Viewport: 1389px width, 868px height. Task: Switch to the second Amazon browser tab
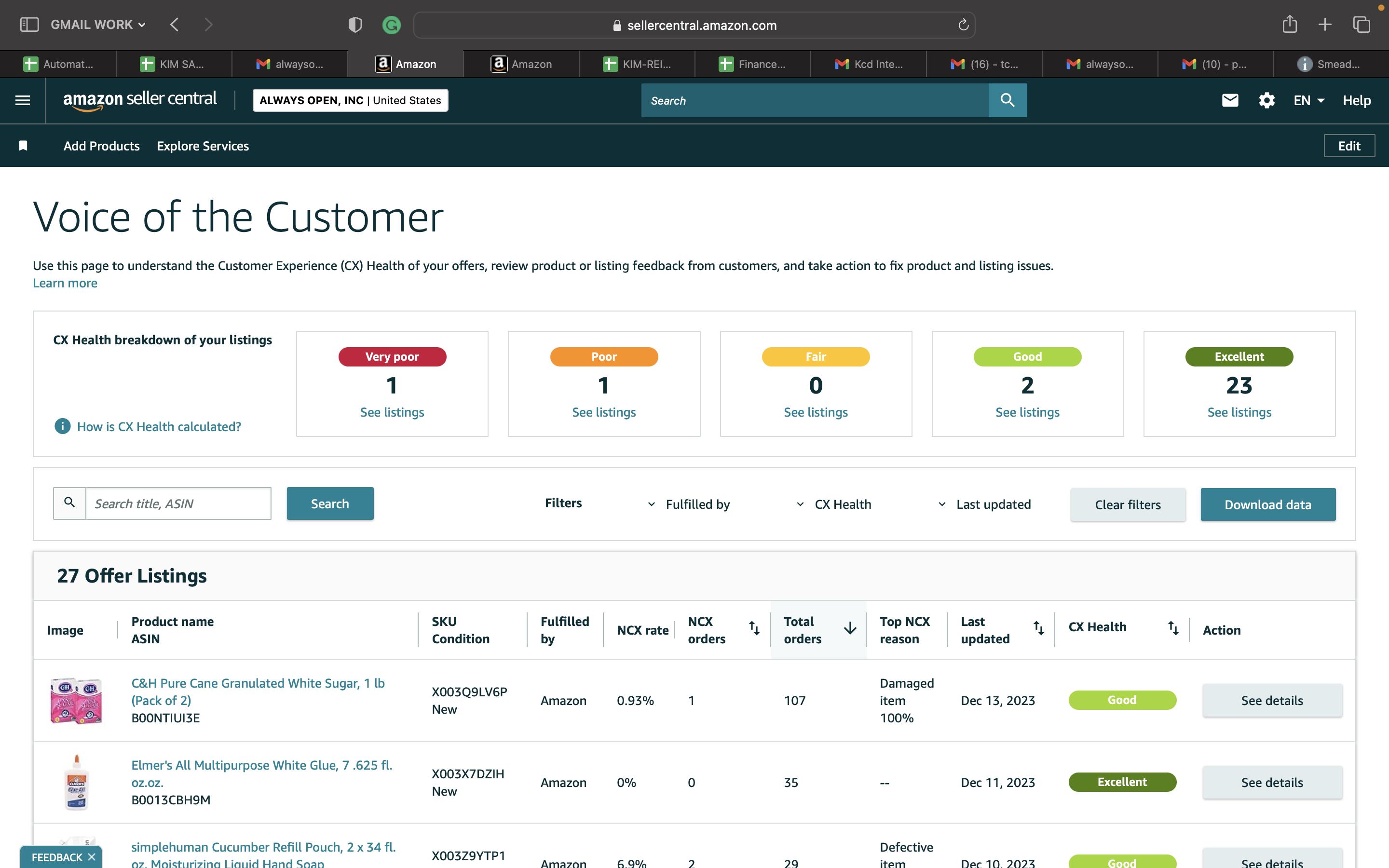click(x=521, y=64)
